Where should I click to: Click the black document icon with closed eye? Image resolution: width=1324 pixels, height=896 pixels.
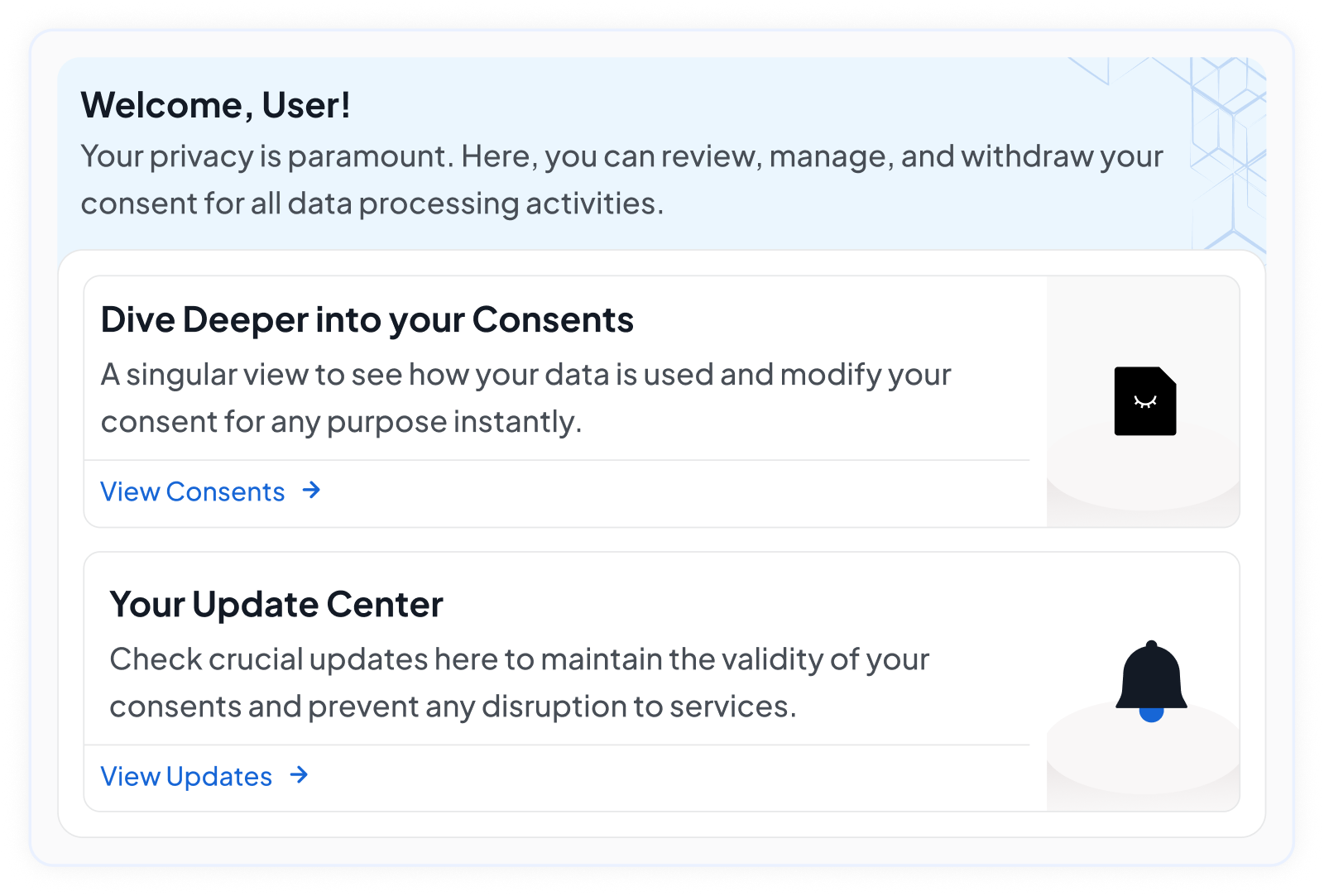1145,401
